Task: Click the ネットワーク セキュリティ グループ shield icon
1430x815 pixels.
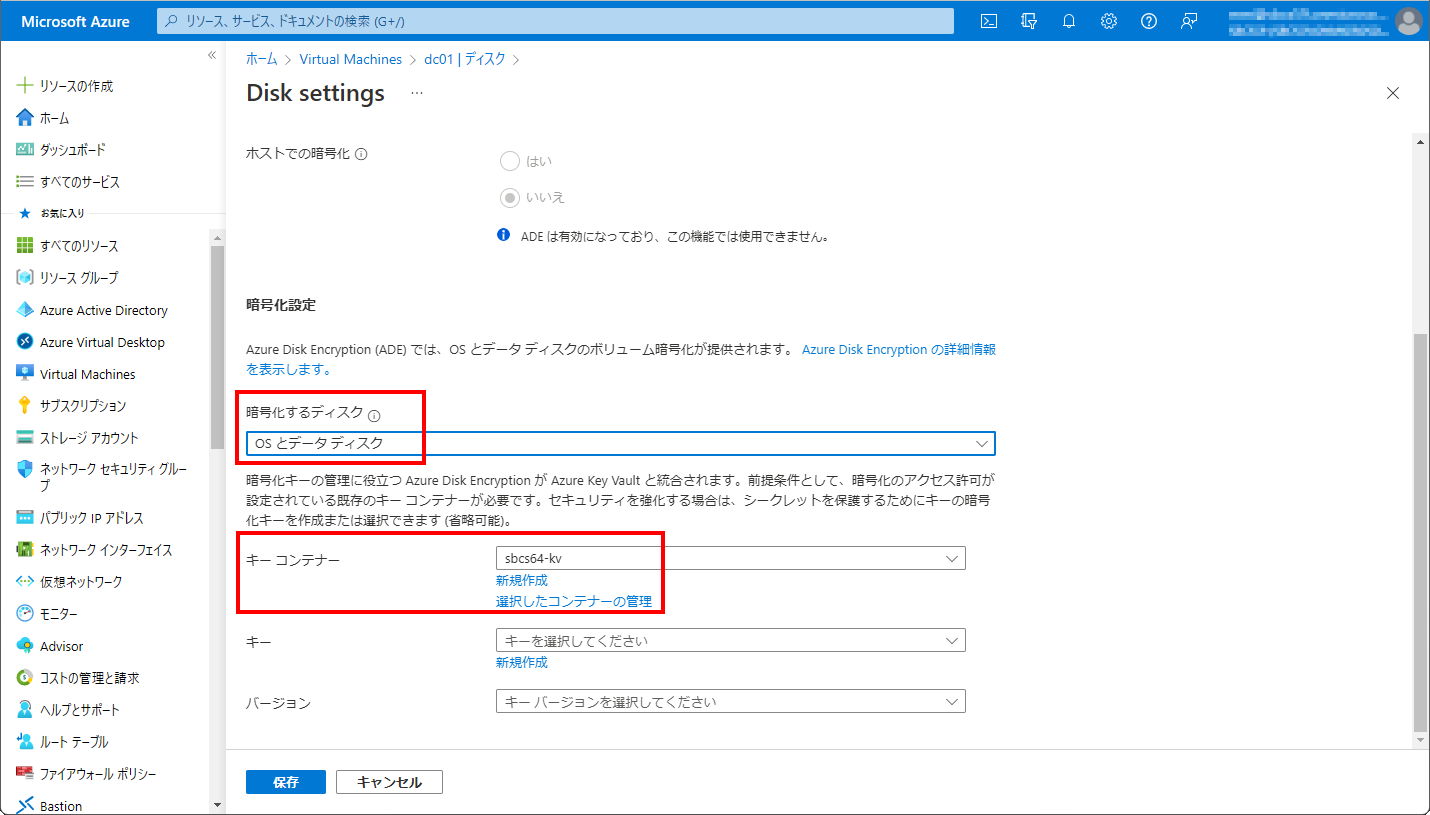Action: click(x=25, y=469)
